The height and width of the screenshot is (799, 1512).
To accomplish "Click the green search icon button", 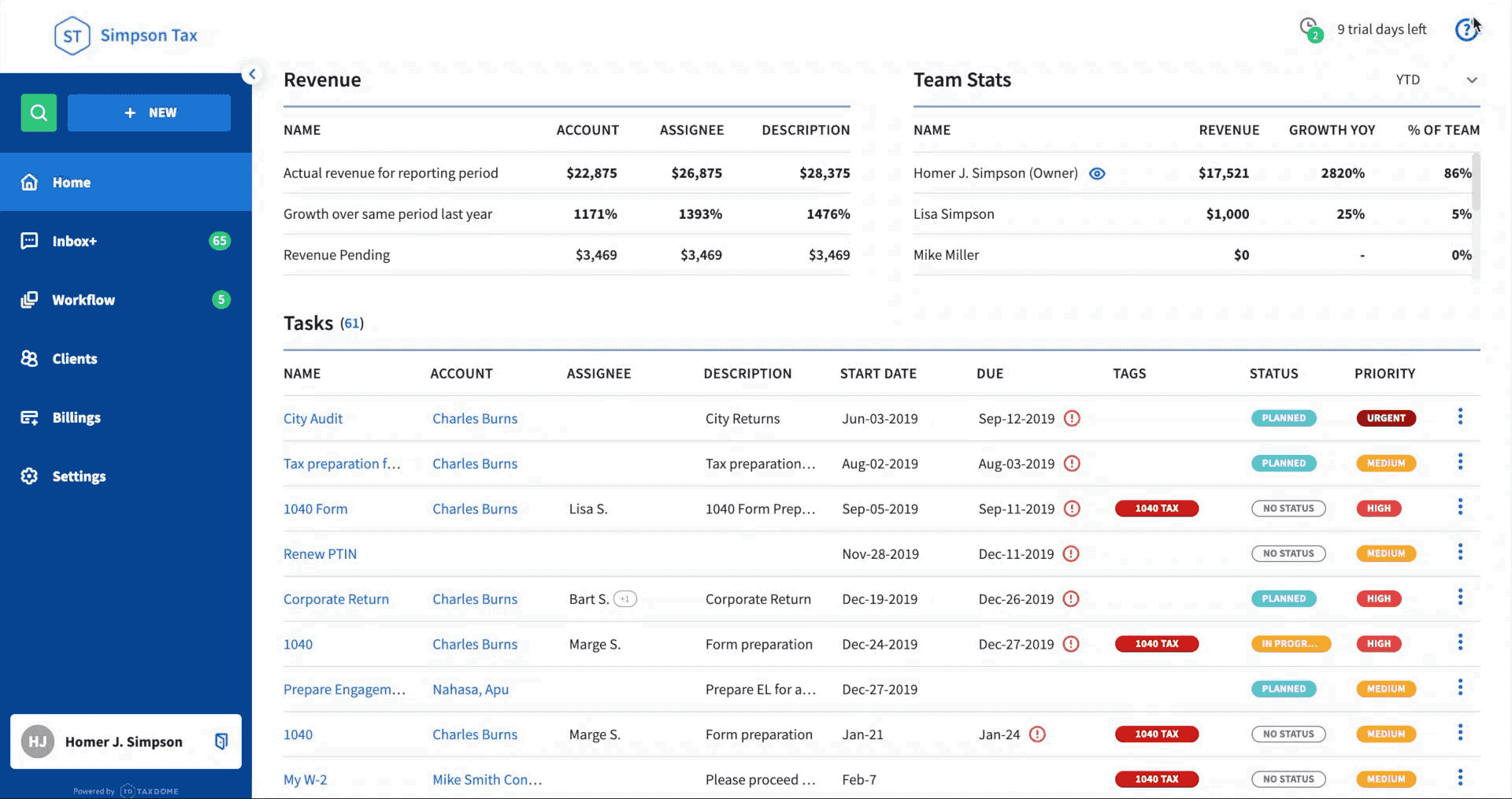I will click(x=39, y=113).
